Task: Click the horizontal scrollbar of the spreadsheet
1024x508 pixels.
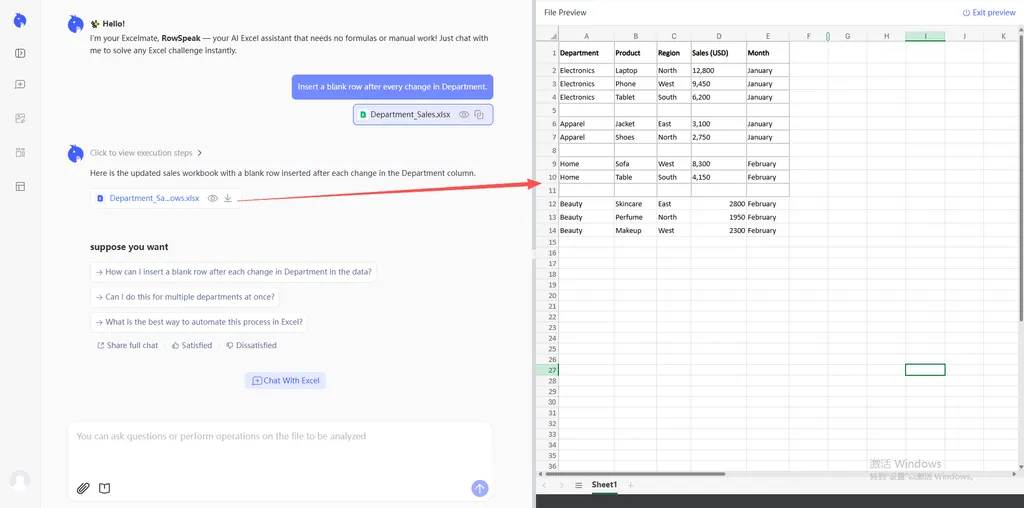Action: [640, 474]
